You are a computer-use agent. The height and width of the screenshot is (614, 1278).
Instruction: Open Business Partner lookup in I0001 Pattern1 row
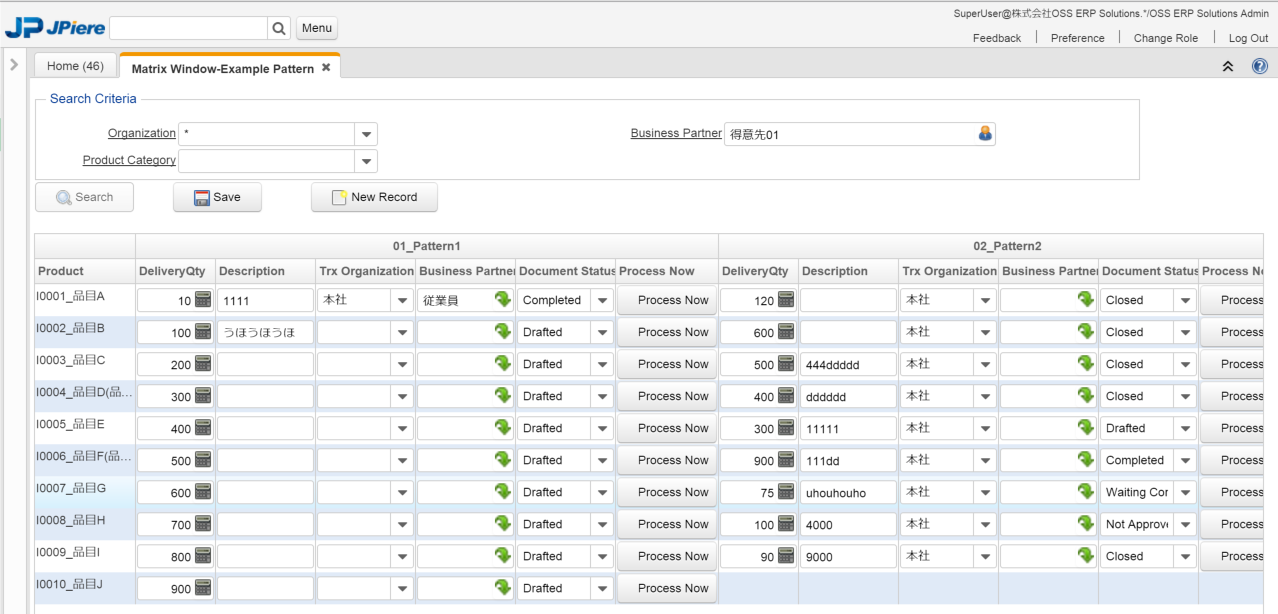(503, 299)
